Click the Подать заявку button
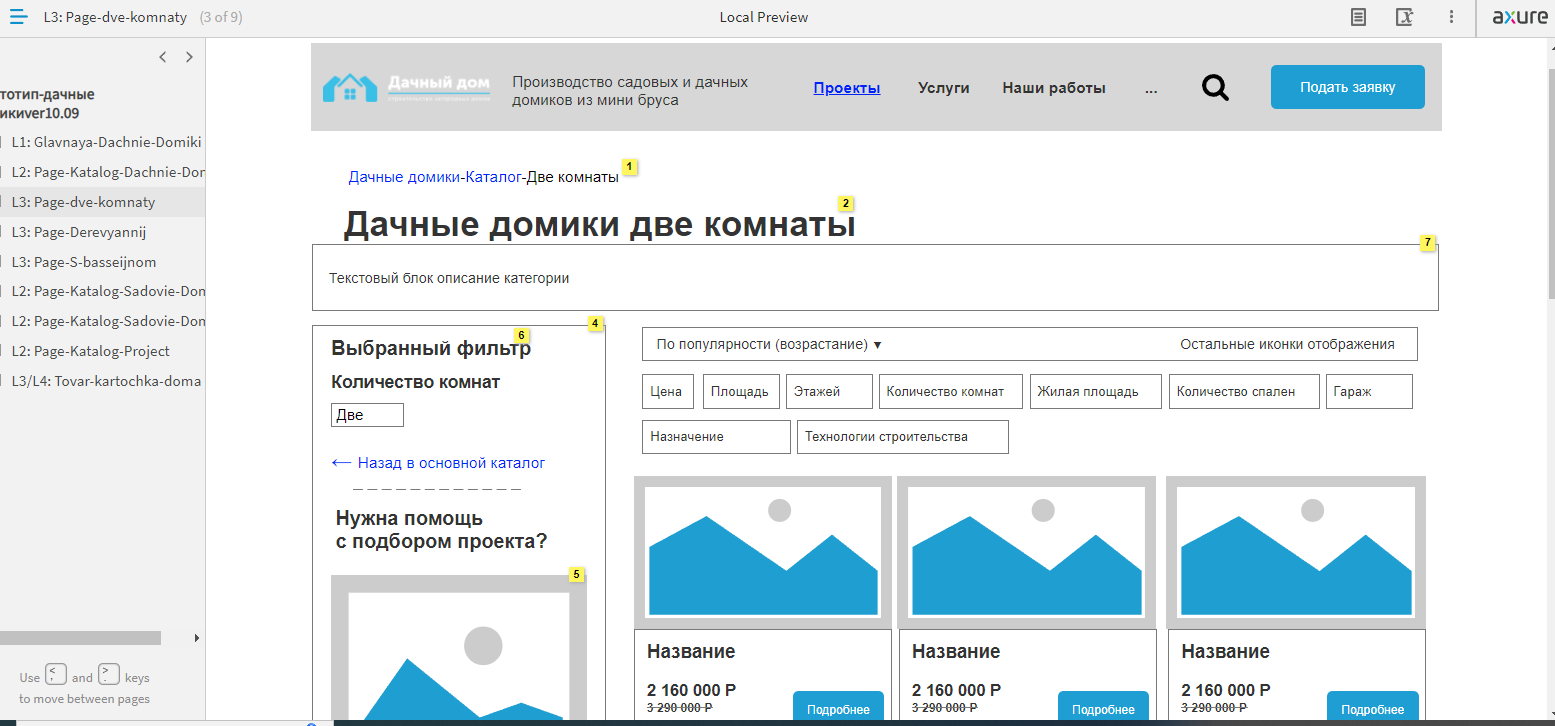Screen dimensions: 1555x726 click(x=1347, y=87)
